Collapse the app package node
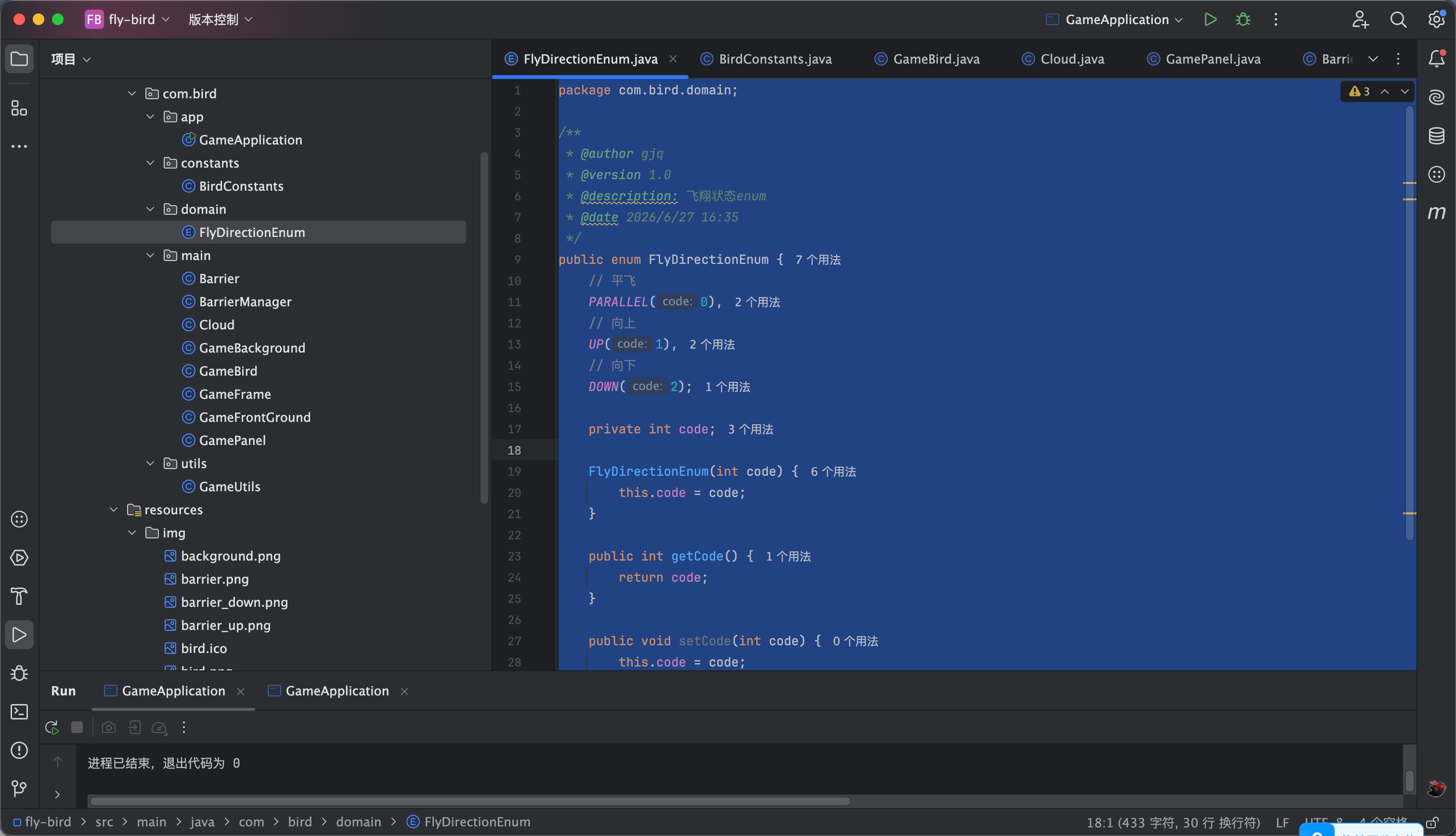The image size is (1456, 836). point(150,117)
